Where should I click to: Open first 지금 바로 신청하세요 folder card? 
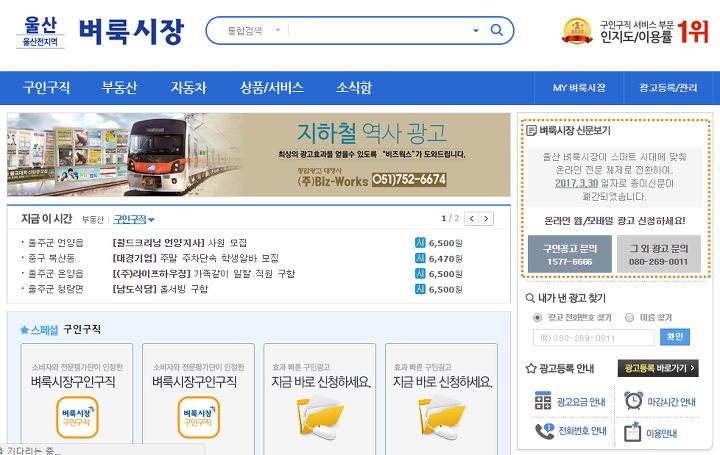[x=320, y=399]
